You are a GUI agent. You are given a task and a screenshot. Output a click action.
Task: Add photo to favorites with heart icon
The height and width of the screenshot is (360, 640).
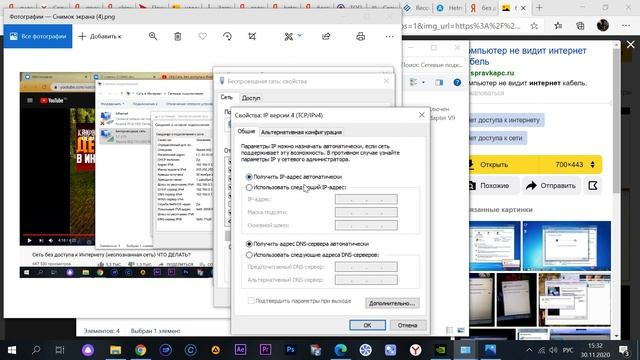coord(202,36)
